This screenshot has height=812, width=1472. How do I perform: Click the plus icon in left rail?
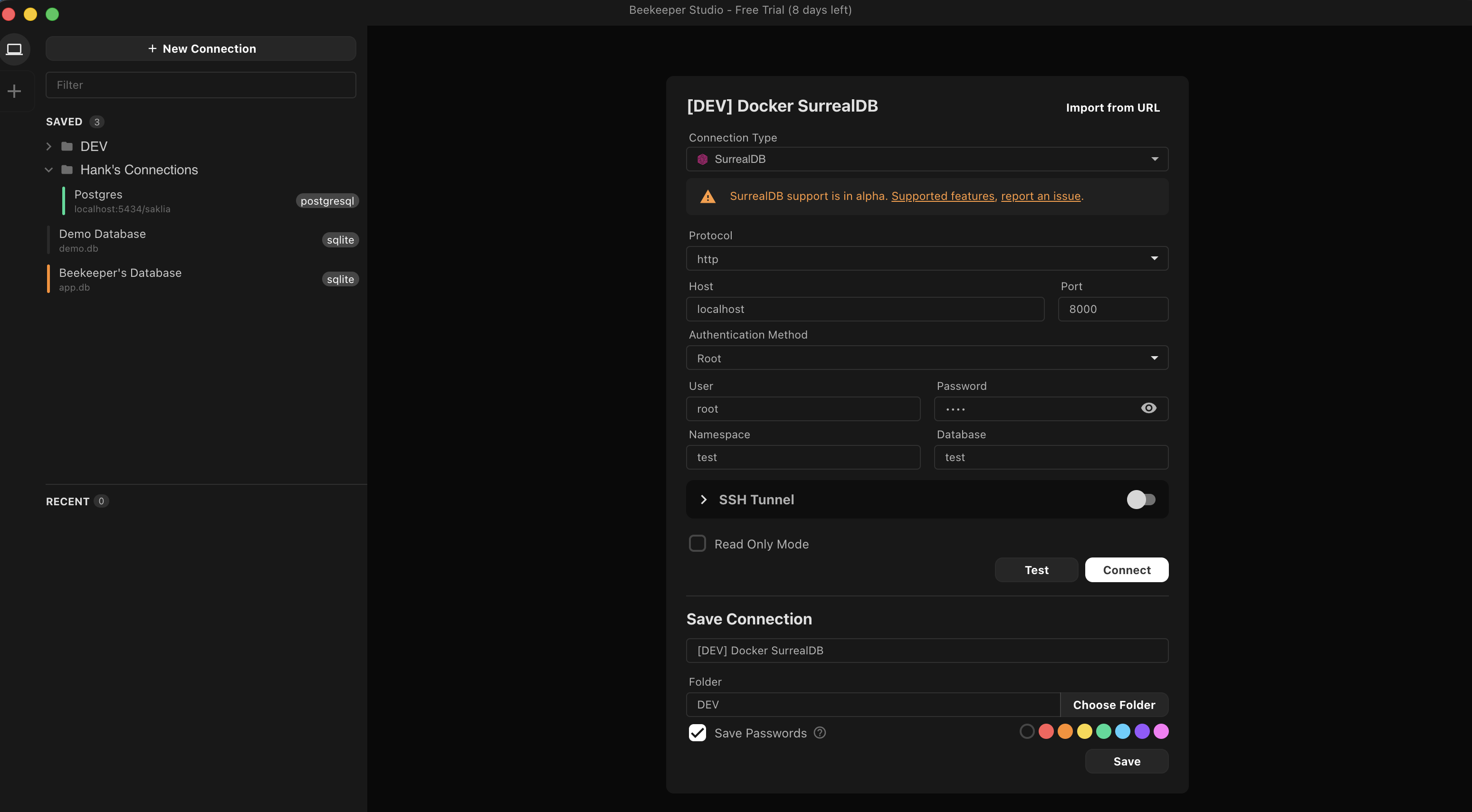(14, 91)
